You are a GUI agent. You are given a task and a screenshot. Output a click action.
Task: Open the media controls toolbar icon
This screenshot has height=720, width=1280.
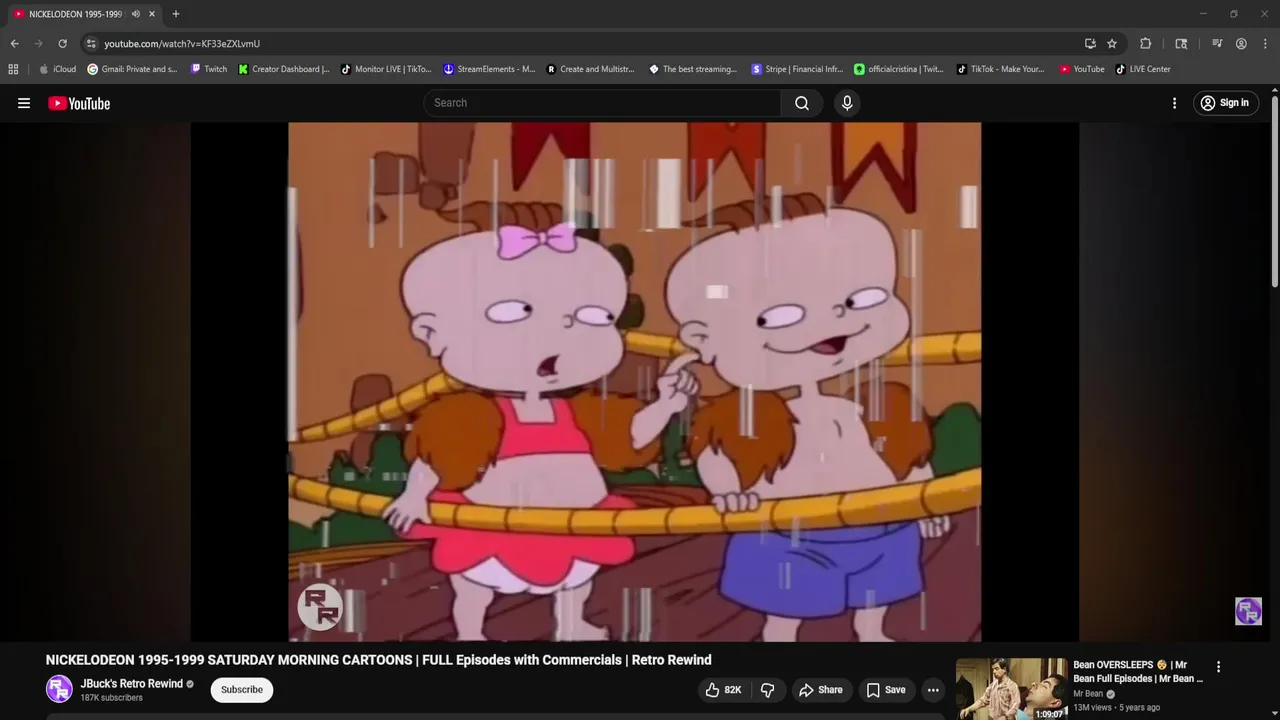click(x=1217, y=44)
